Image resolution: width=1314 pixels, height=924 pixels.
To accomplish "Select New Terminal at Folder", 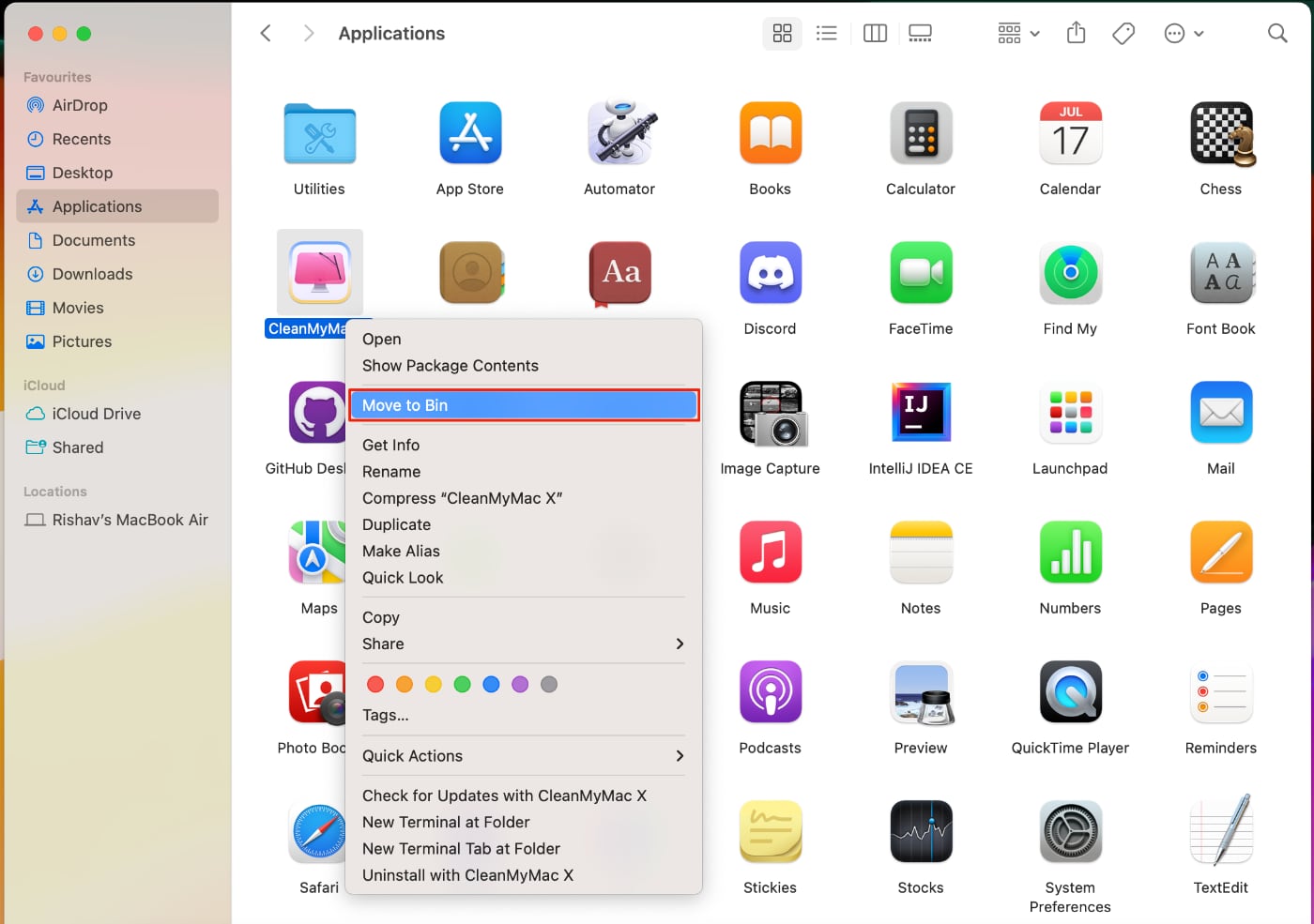I will [524, 823].
